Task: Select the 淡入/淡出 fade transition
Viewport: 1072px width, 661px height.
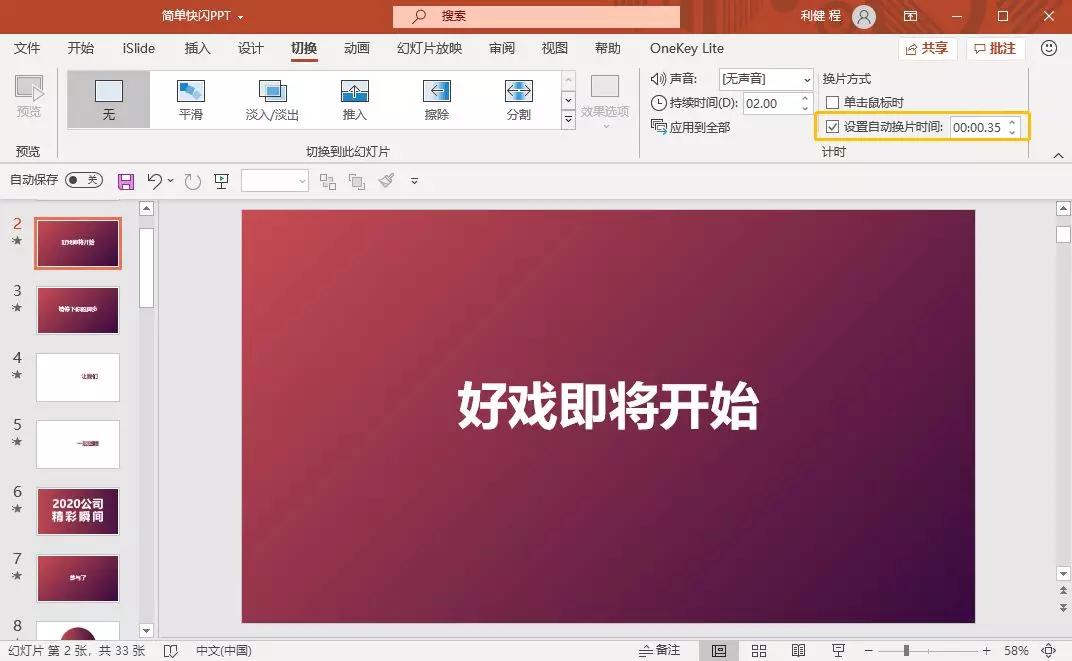Action: [272, 98]
